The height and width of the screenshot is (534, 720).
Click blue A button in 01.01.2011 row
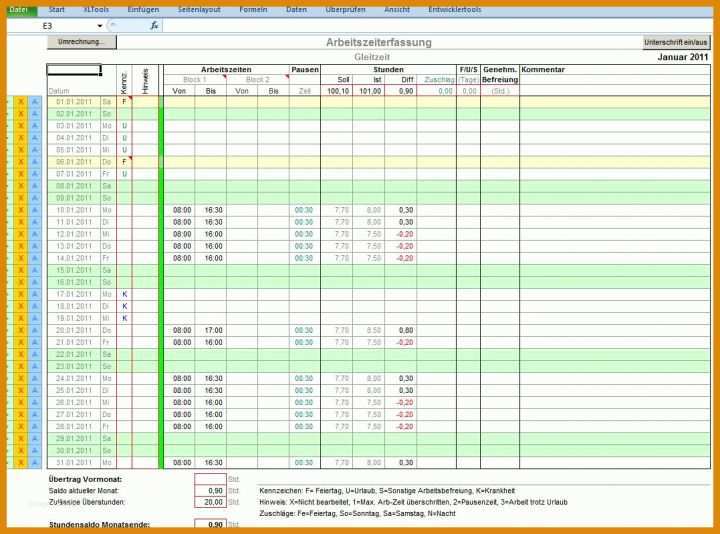tap(35, 101)
